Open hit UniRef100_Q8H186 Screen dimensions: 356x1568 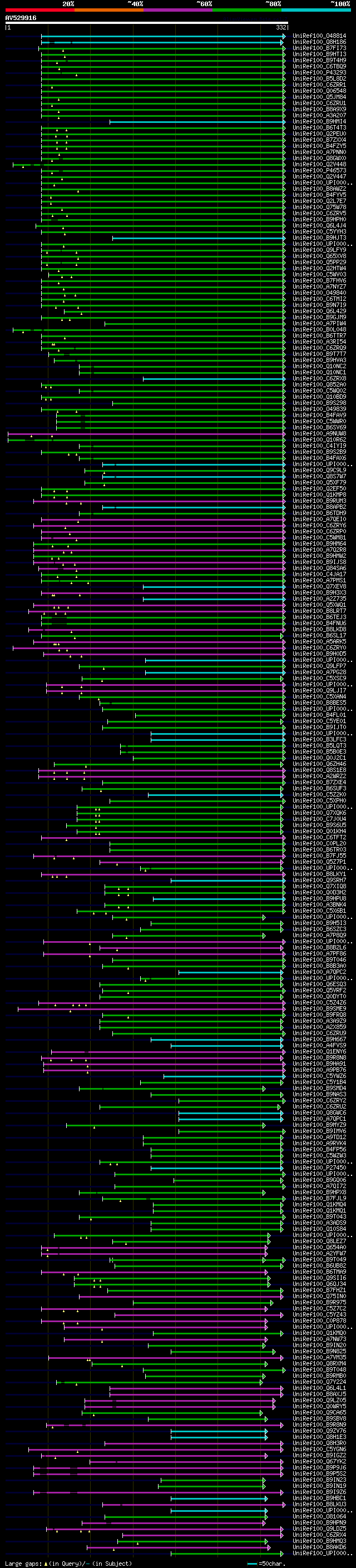click(x=319, y=42)
